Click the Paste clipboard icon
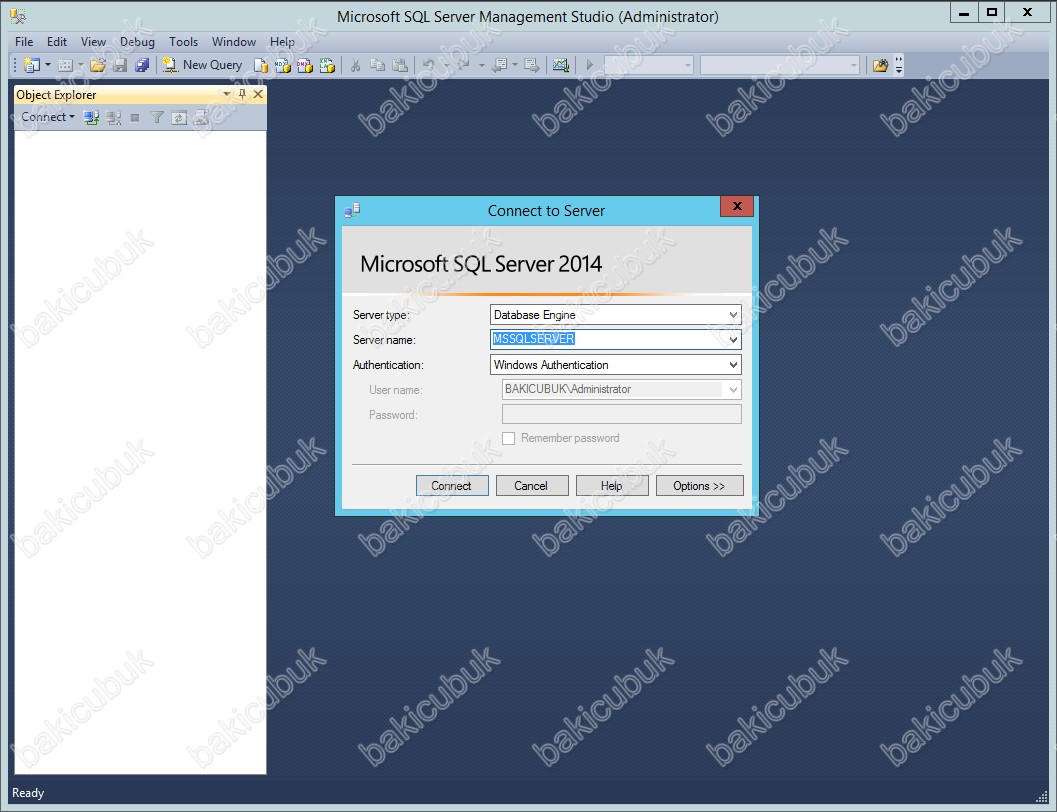This screenshot has width=1057, height=812. coord(400,65)
